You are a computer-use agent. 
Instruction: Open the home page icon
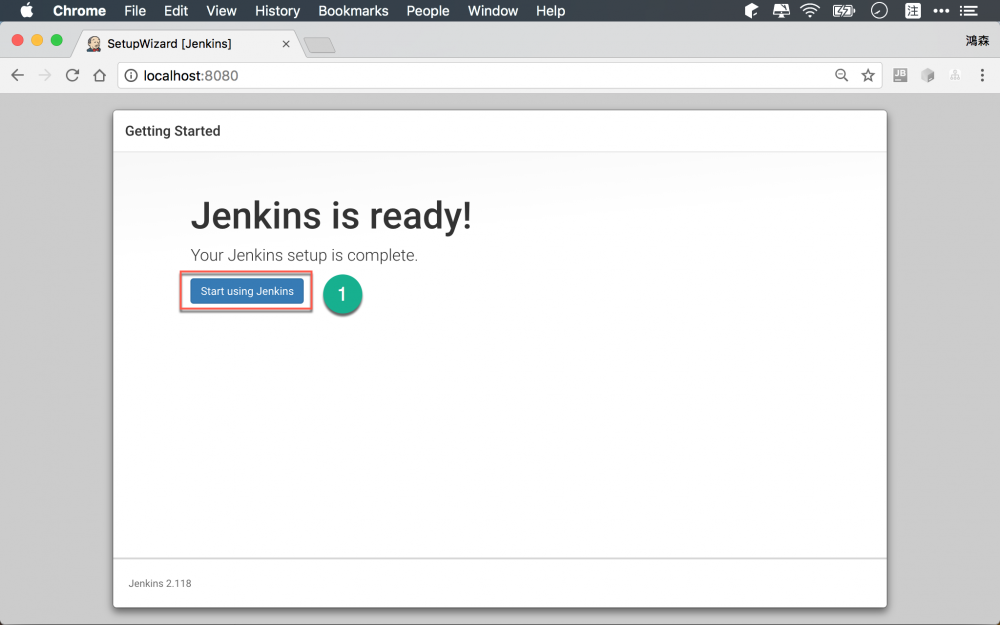click(99, 75)
